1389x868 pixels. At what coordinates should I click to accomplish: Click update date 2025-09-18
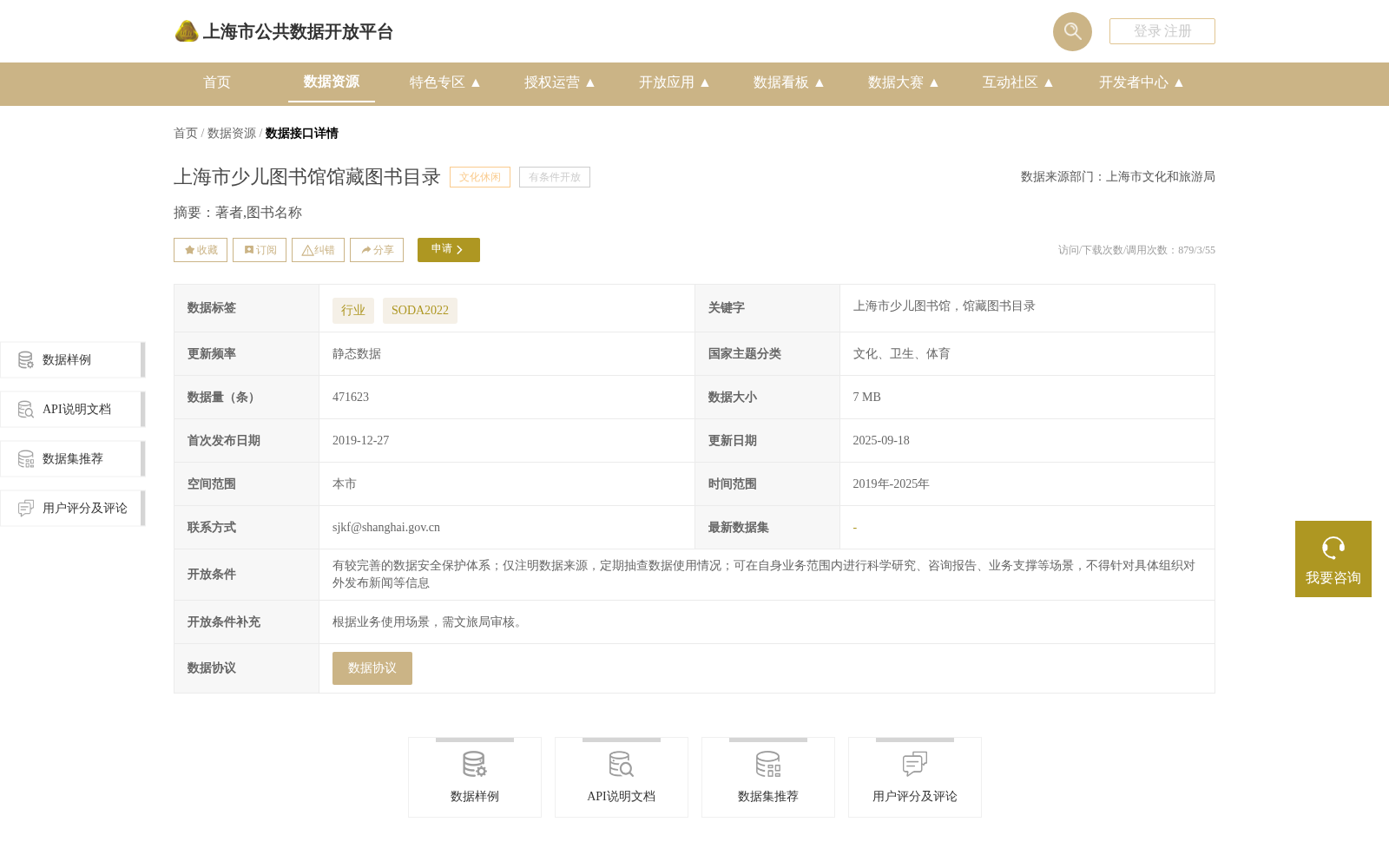pos(881,441)
